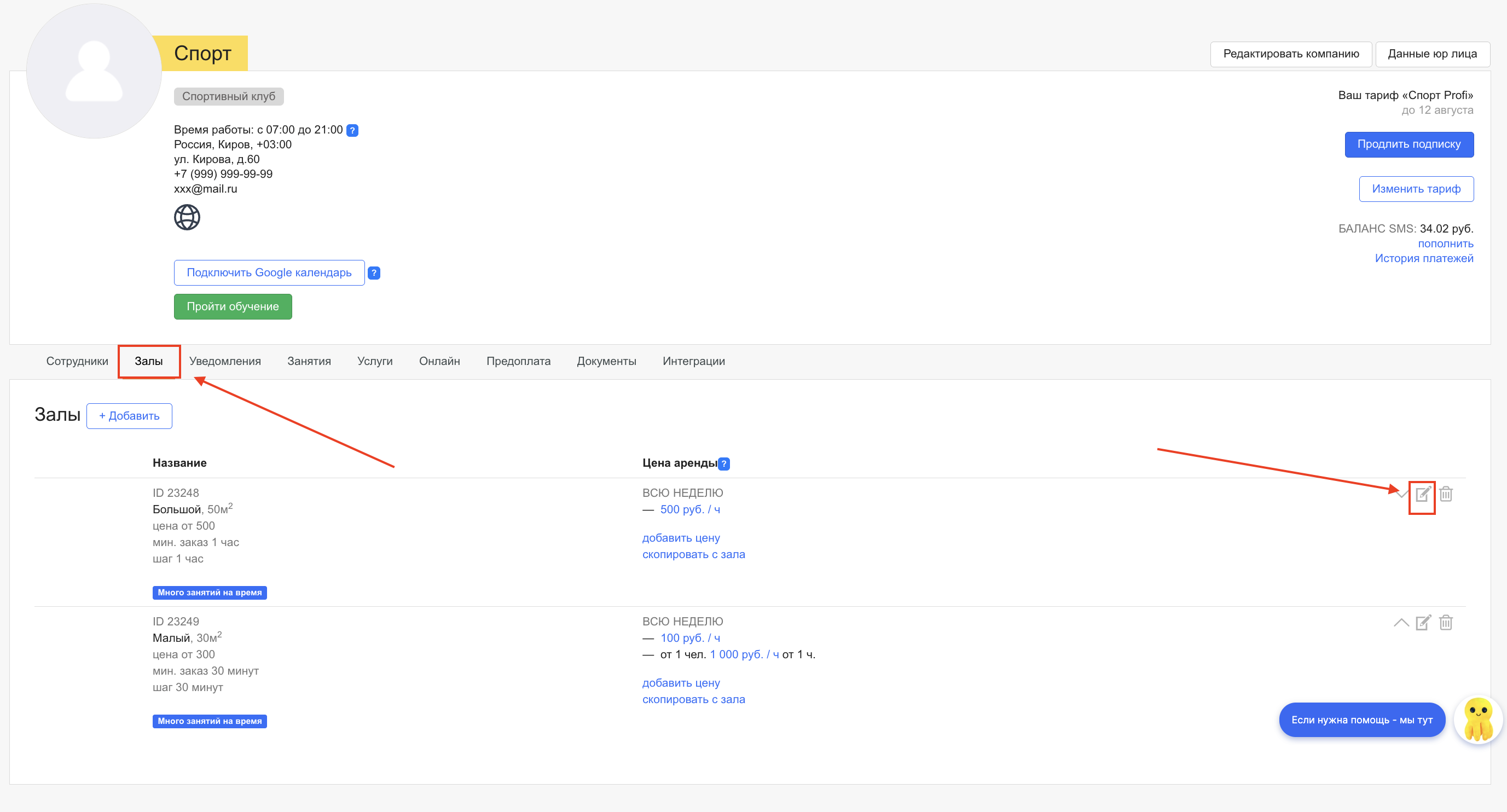Switch to the Сотрудники tab
The height and width of the screenshot is (812, 1507).
77,361
